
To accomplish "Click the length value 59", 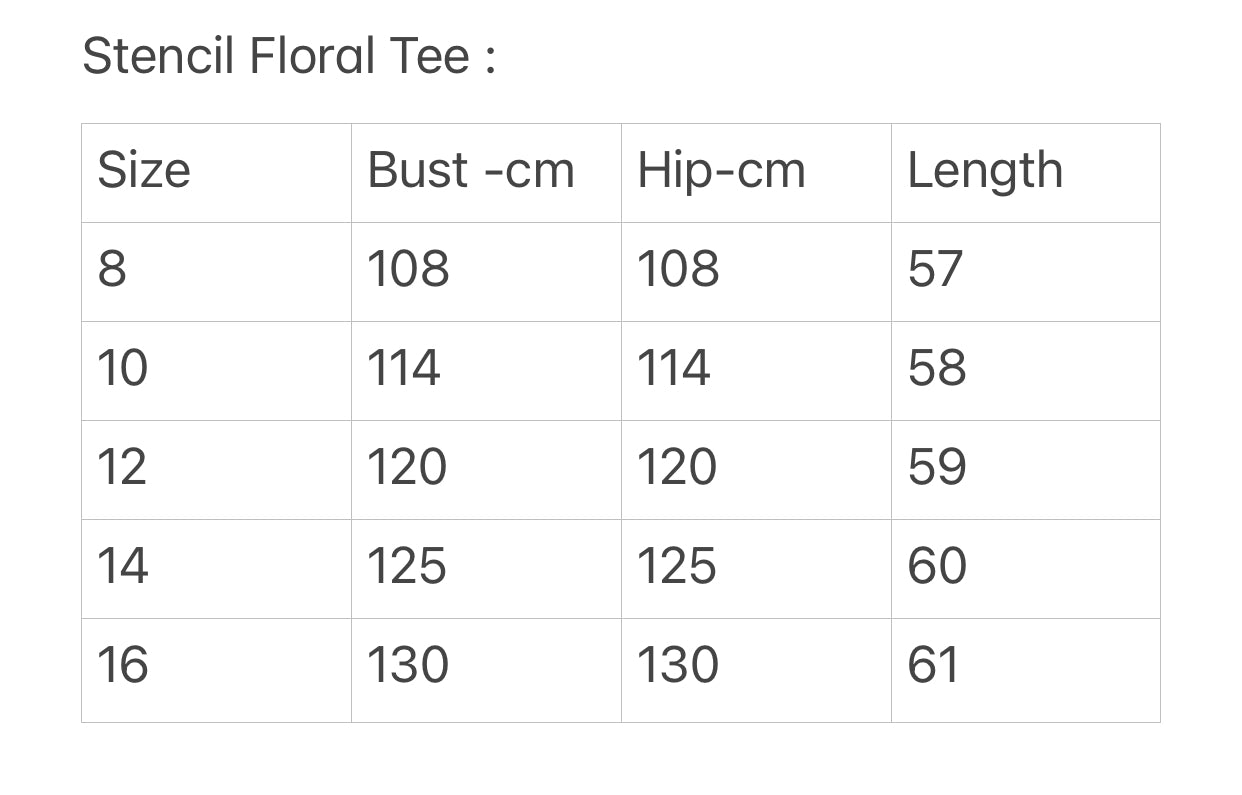I will pos(1026,470).
